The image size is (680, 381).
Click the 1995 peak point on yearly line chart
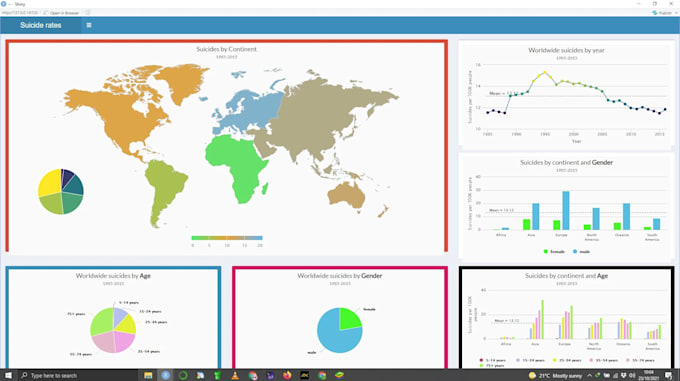pyautogui.click(x=545, y=72)
